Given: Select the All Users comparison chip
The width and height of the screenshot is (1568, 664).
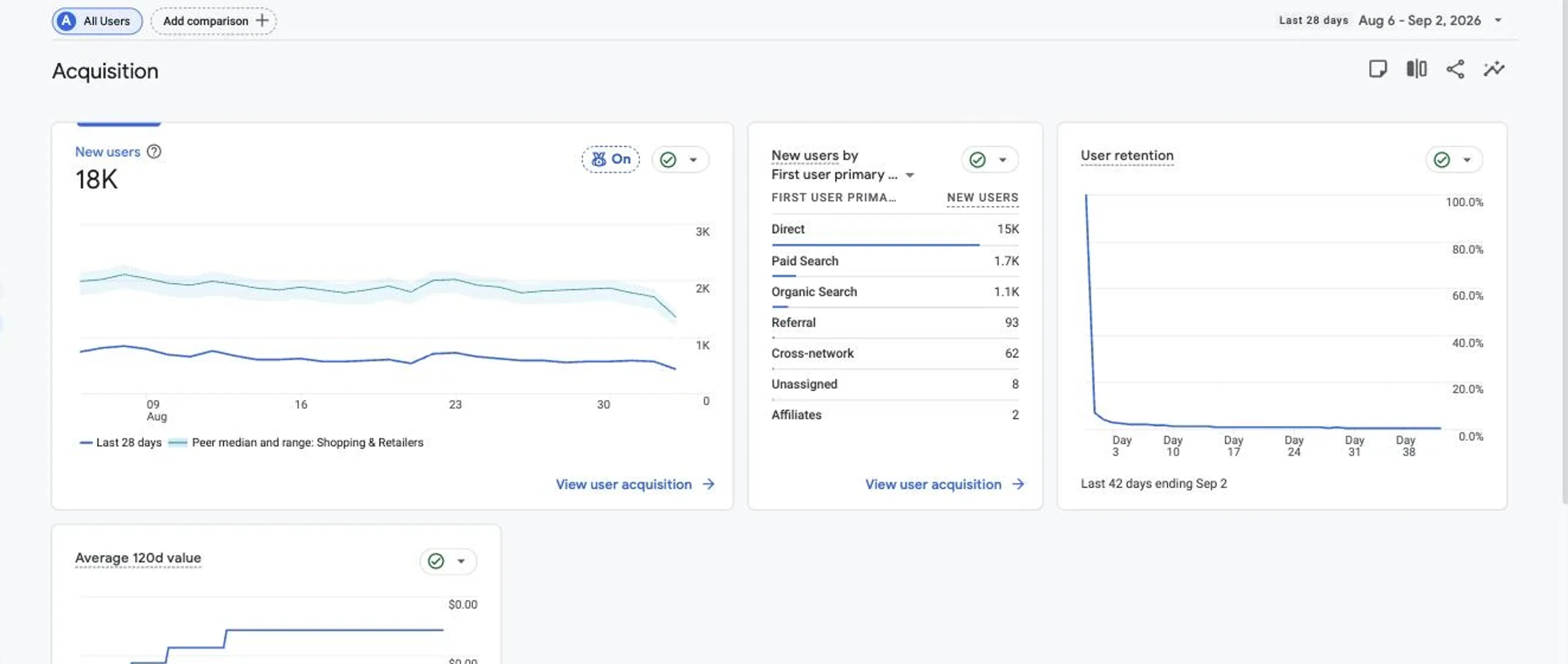Looking at the screenshot, I should tap(97, 21).
